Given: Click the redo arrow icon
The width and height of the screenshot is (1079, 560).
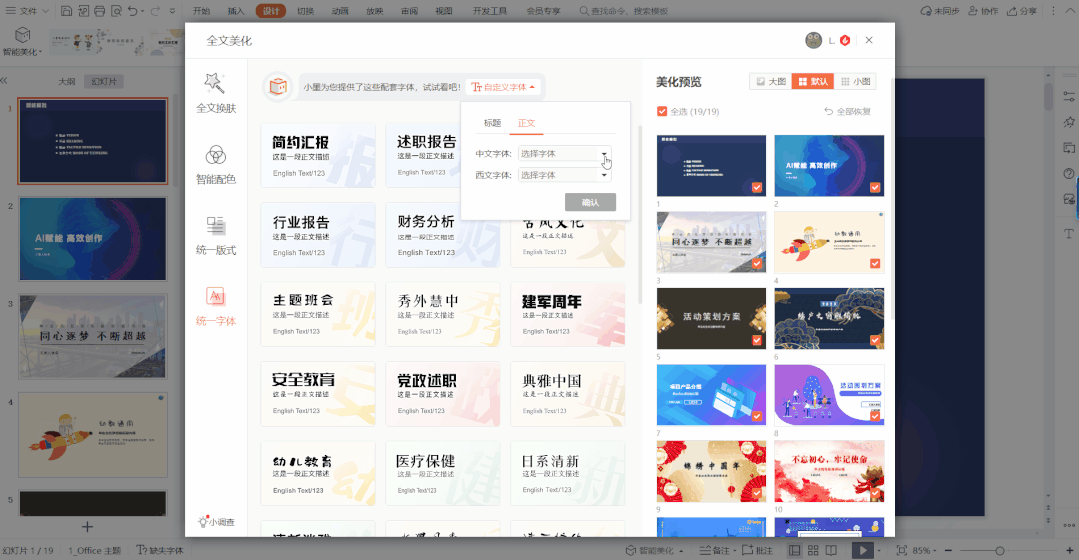Looking at the screenshot, I should (x=155, y=11).
